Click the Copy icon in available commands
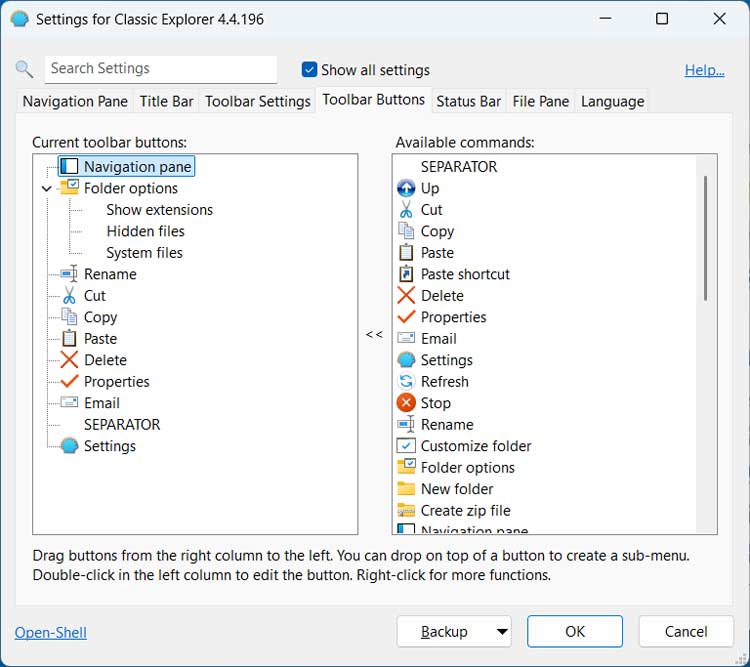The height and width of the screenshot is (667, 750). click(406, 231)
